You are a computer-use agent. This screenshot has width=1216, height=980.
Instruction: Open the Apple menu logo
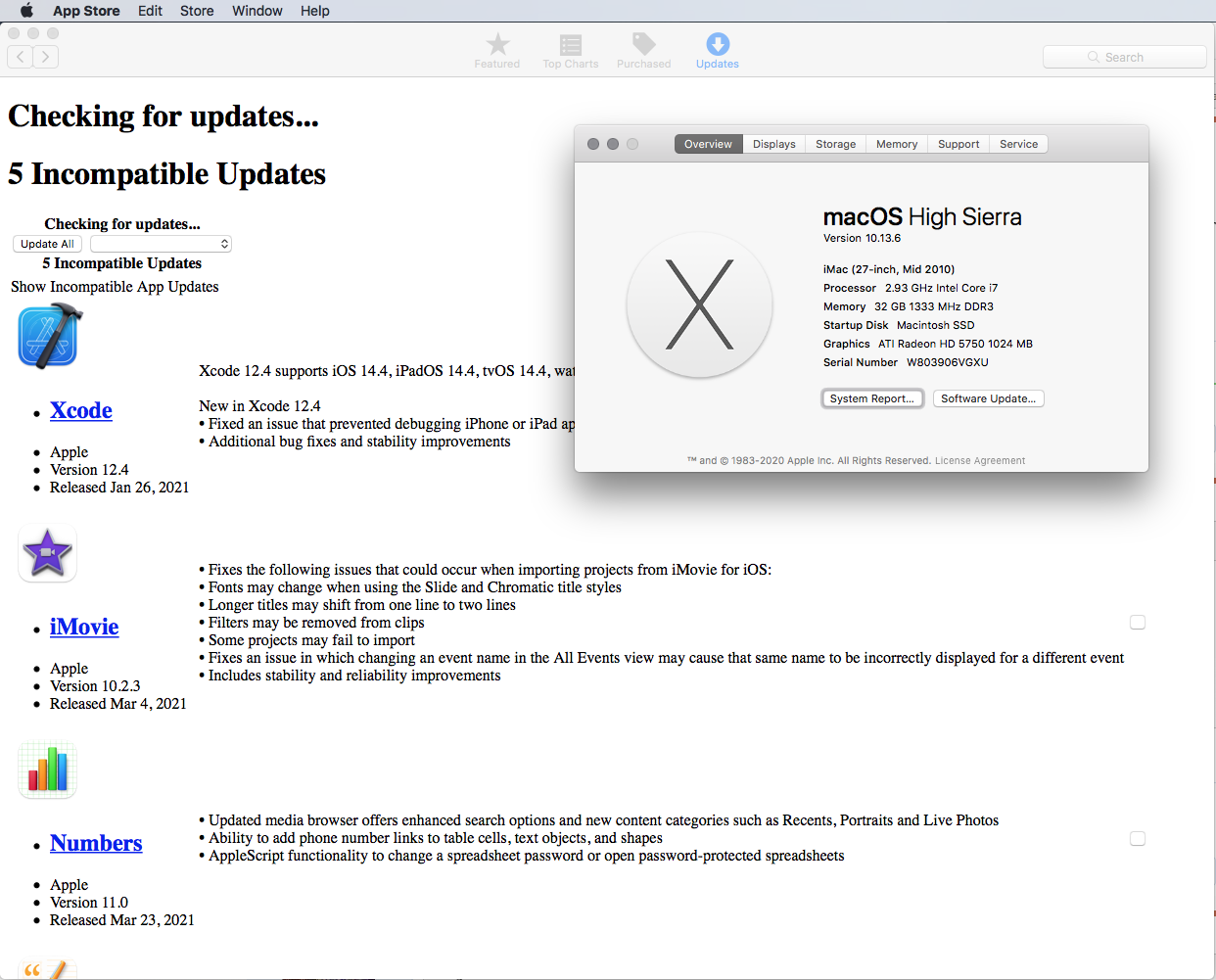point(26,11)
